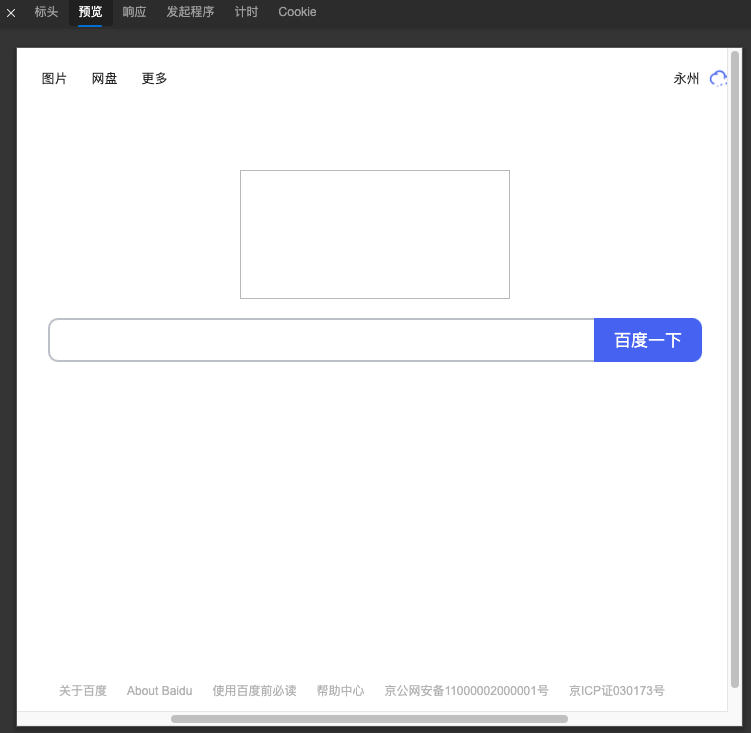
Task: Click 京ICP证030173号 footer link
Action: click(x=616, y=690)
